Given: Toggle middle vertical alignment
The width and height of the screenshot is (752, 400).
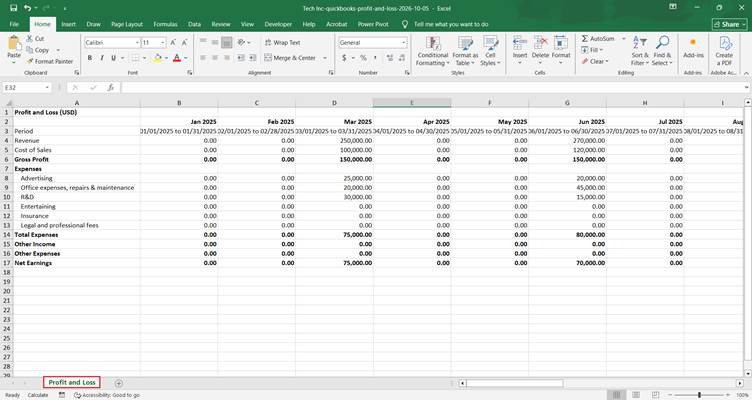Looking at the screenshot, I should 215,42.
